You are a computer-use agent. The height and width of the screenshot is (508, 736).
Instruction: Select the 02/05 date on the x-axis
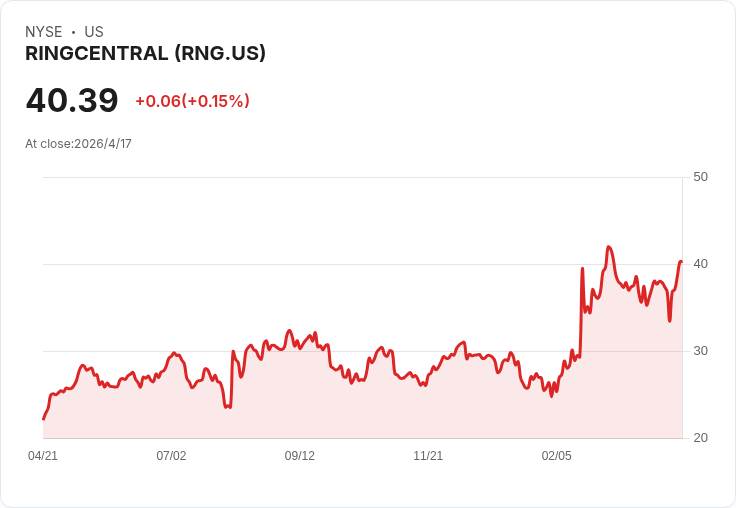click(557, 455)
